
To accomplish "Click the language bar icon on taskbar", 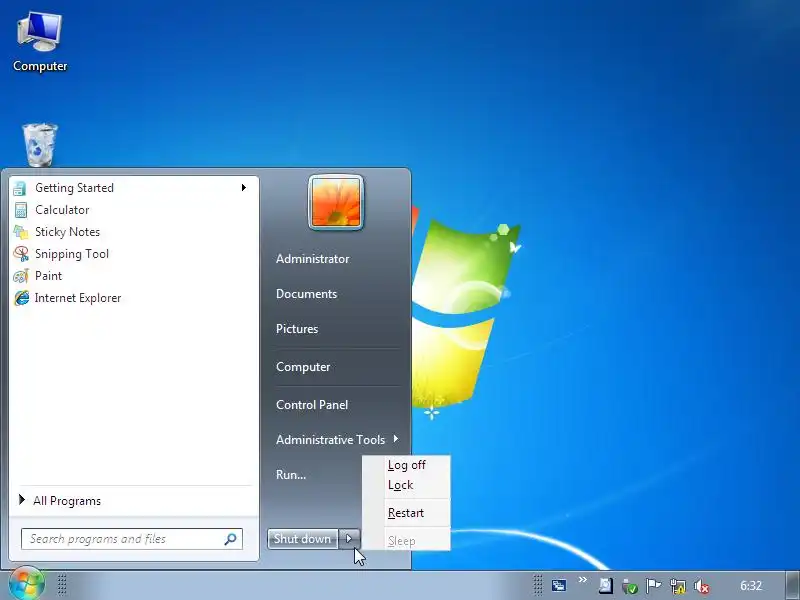I will 559,585.
